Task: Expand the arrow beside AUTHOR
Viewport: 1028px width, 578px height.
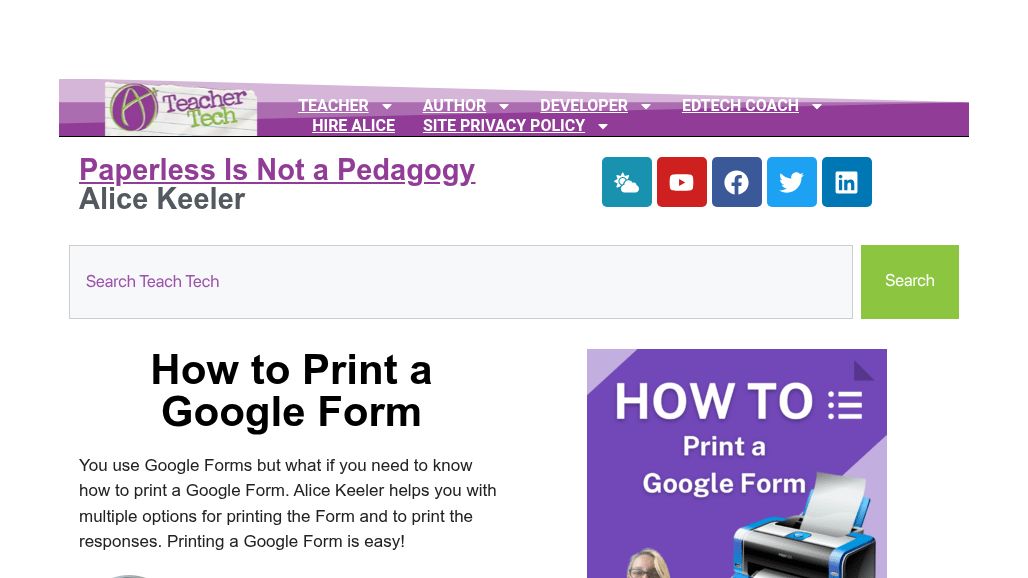Action: tap(504, 106)
